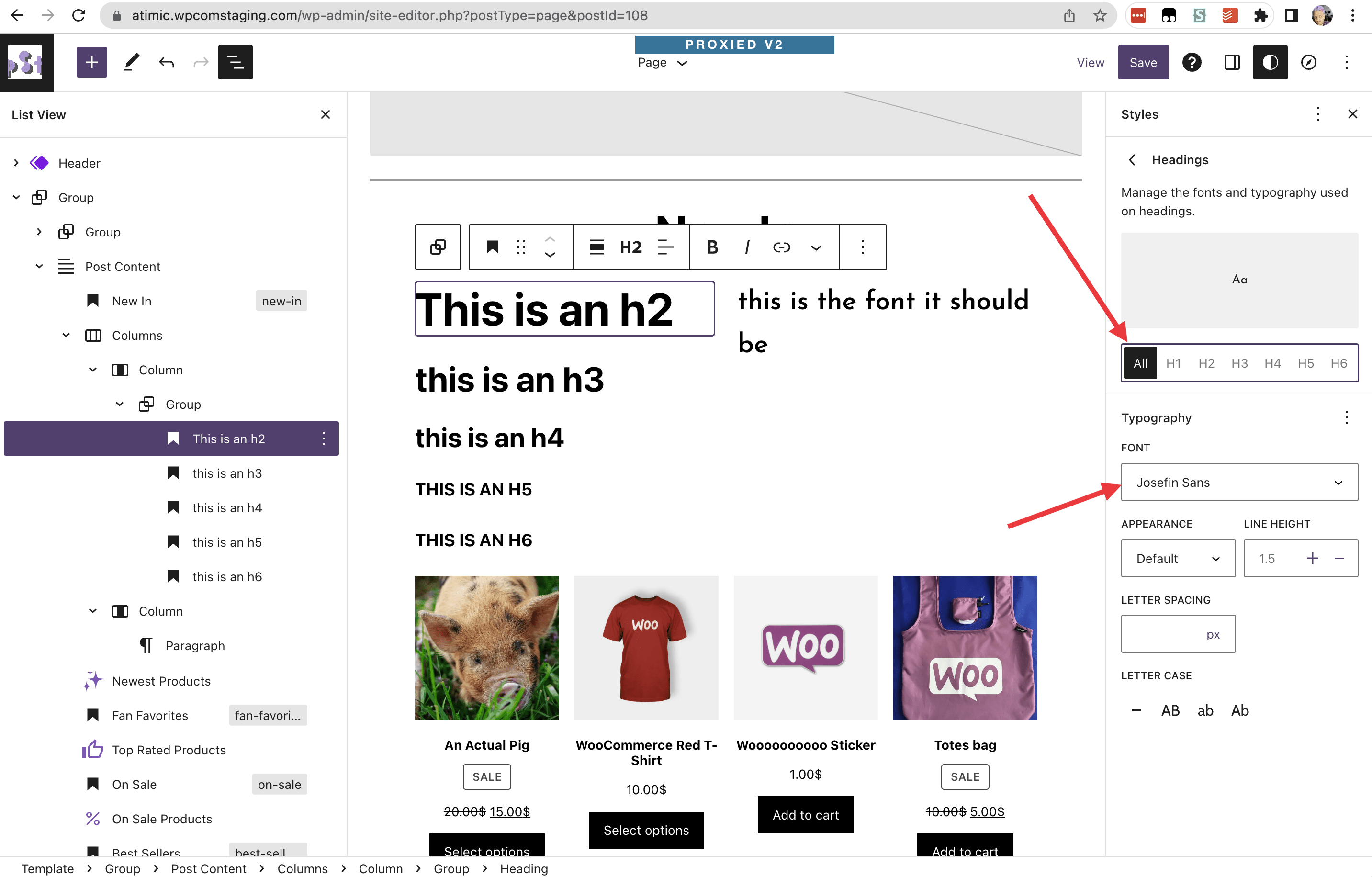Click the Letter Spacing input field
Viewport: 1372px width, 877px height.
pos(1162,634)
